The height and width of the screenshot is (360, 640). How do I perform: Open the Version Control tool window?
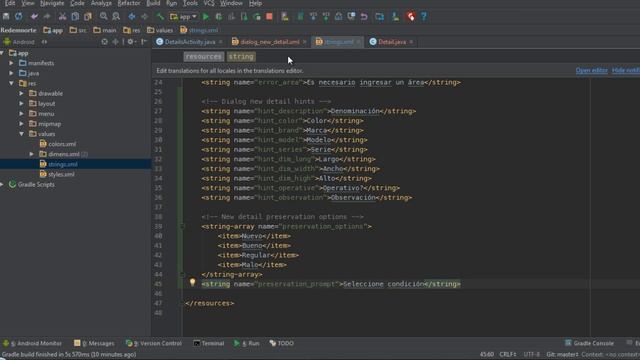point(153,343)
